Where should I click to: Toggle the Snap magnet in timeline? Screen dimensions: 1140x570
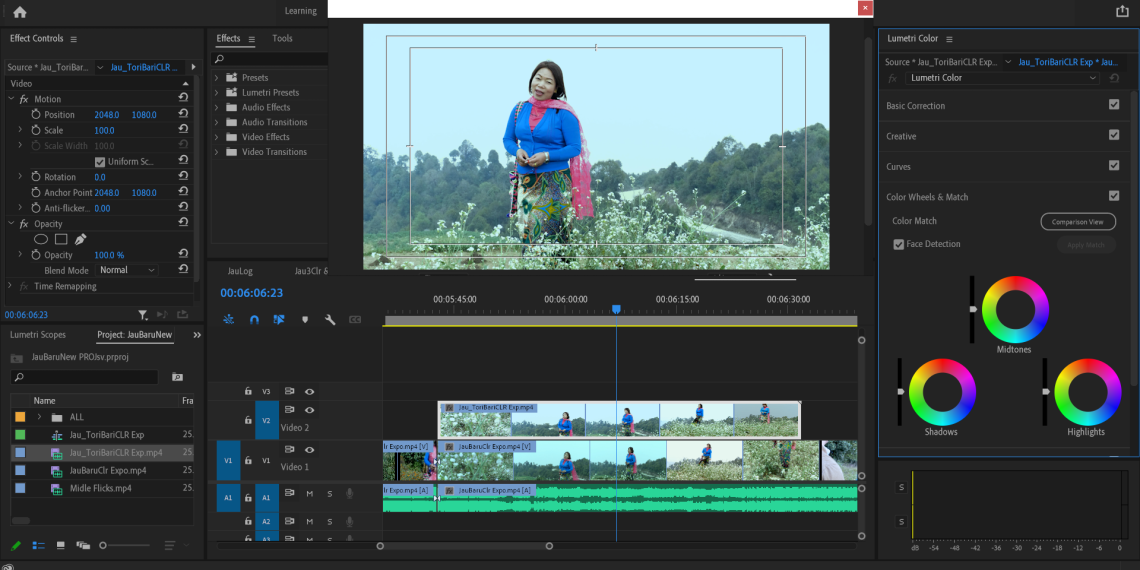tap(254, 319)
